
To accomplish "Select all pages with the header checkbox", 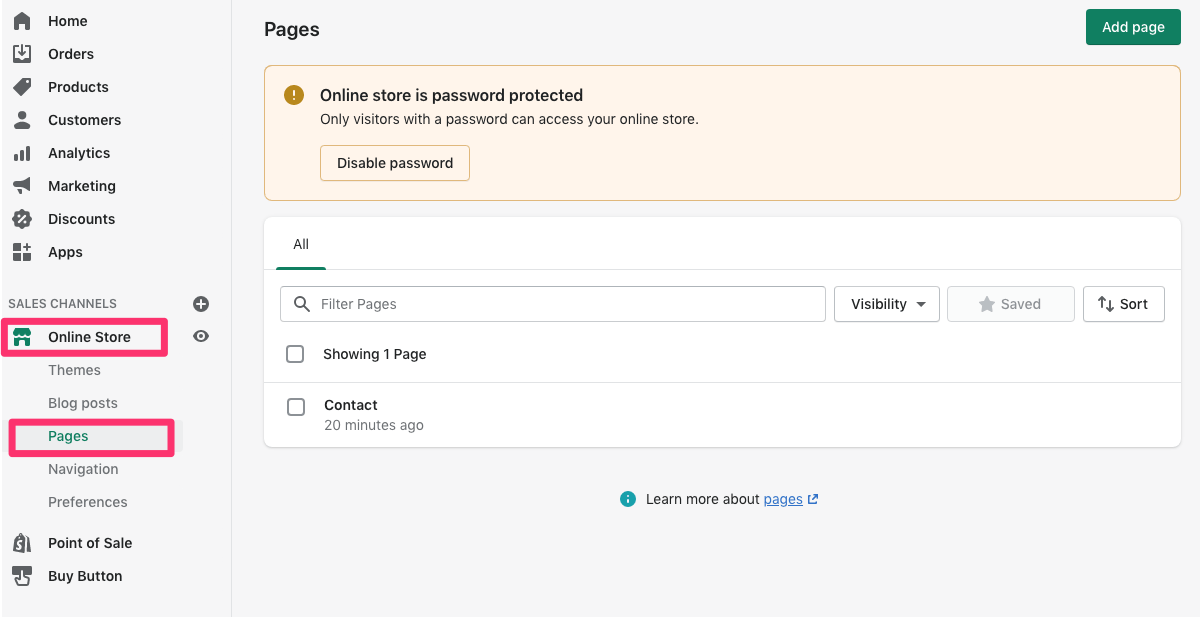I will 296,353.
